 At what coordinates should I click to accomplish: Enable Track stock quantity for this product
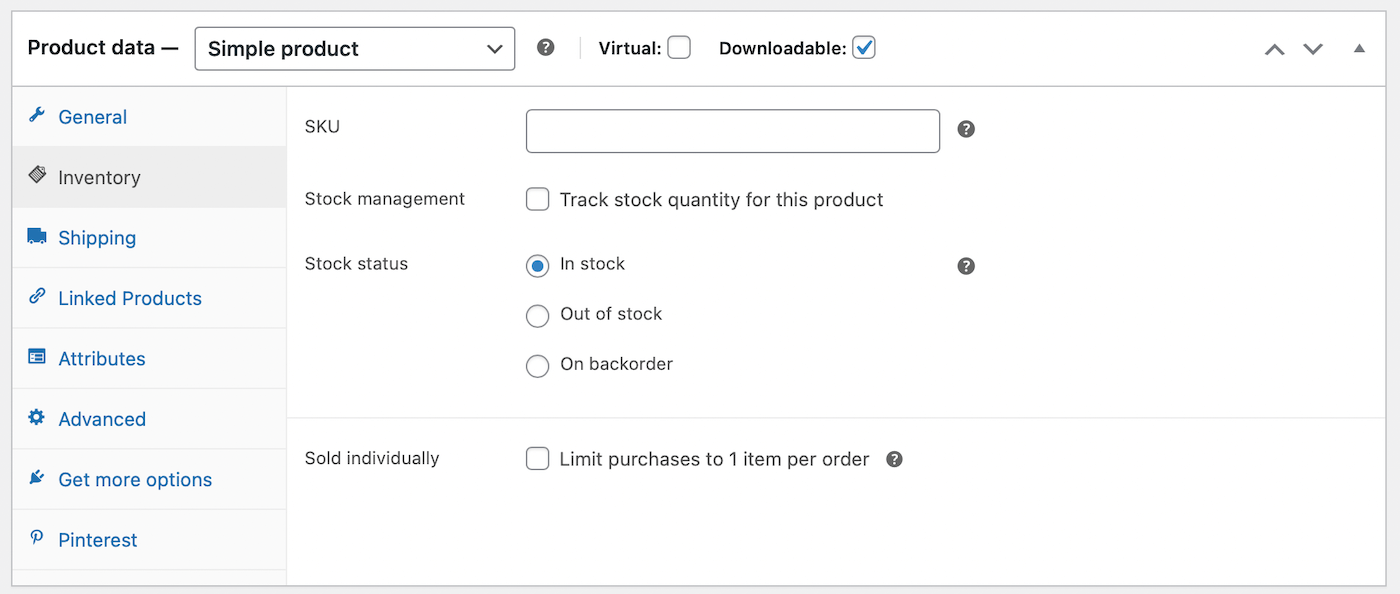coord(537,199)
